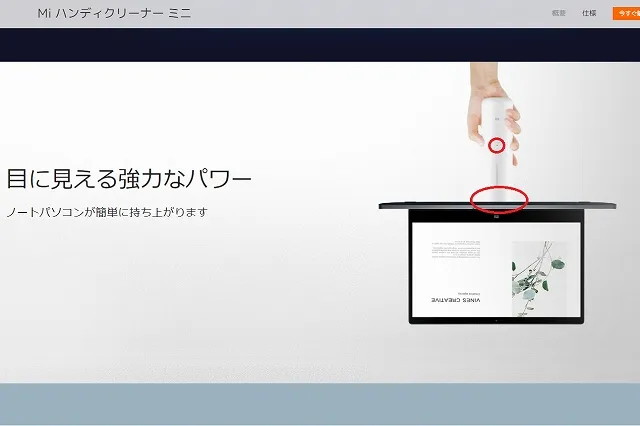
Task: Open the 概要 overview tab
Action: click(x=558, y=13)
